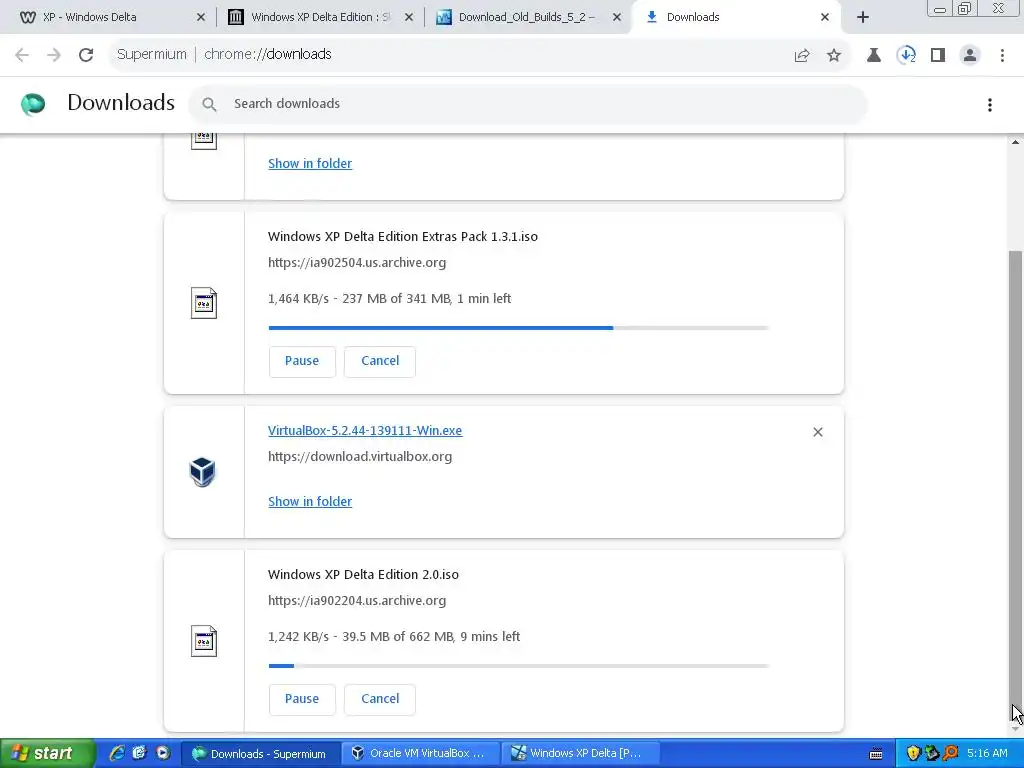Show VirtualBox installer in folder
Viewport: 1024px width, 768px height.
(x=310, y=502)
